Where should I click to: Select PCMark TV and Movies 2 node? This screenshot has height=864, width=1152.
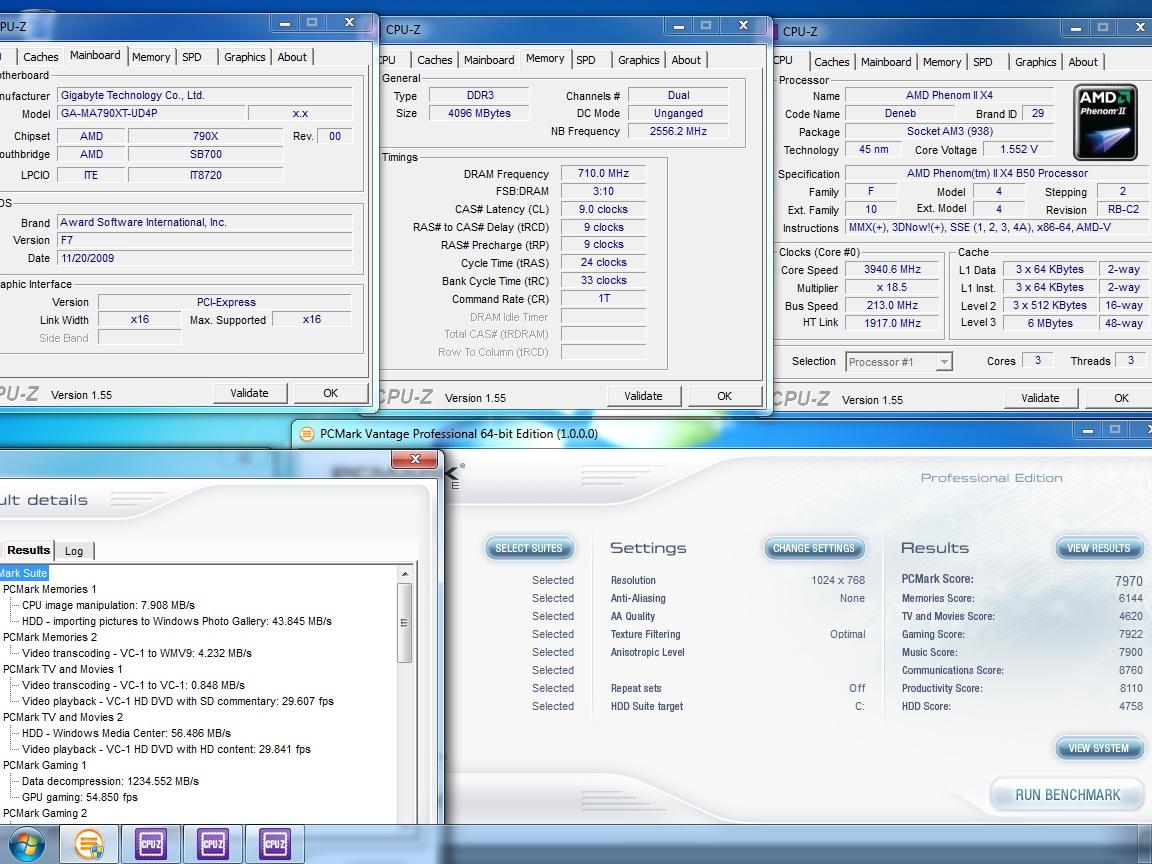coord(62,717)
